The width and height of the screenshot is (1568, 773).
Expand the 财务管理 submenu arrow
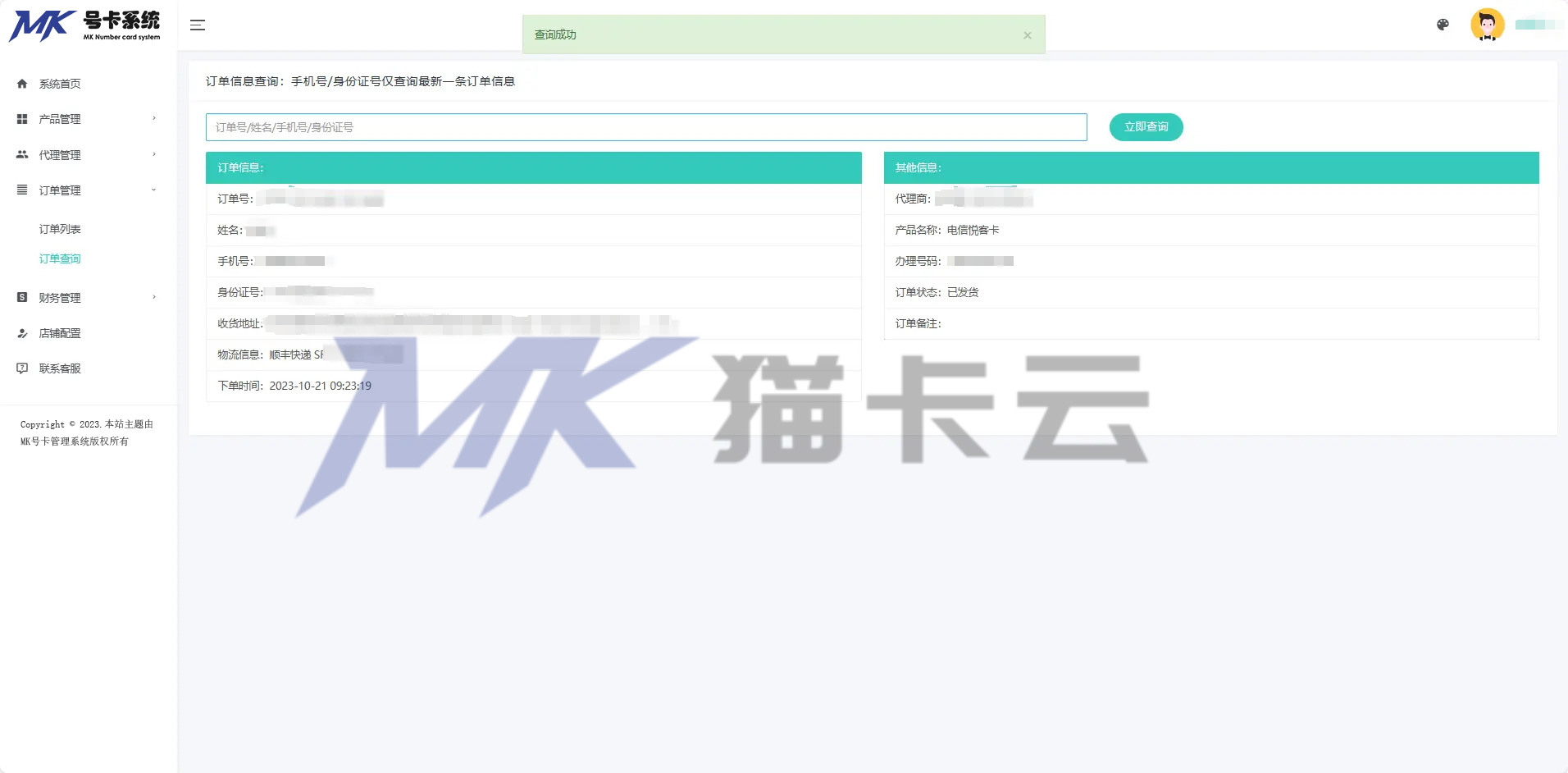(x=154, y=297)
